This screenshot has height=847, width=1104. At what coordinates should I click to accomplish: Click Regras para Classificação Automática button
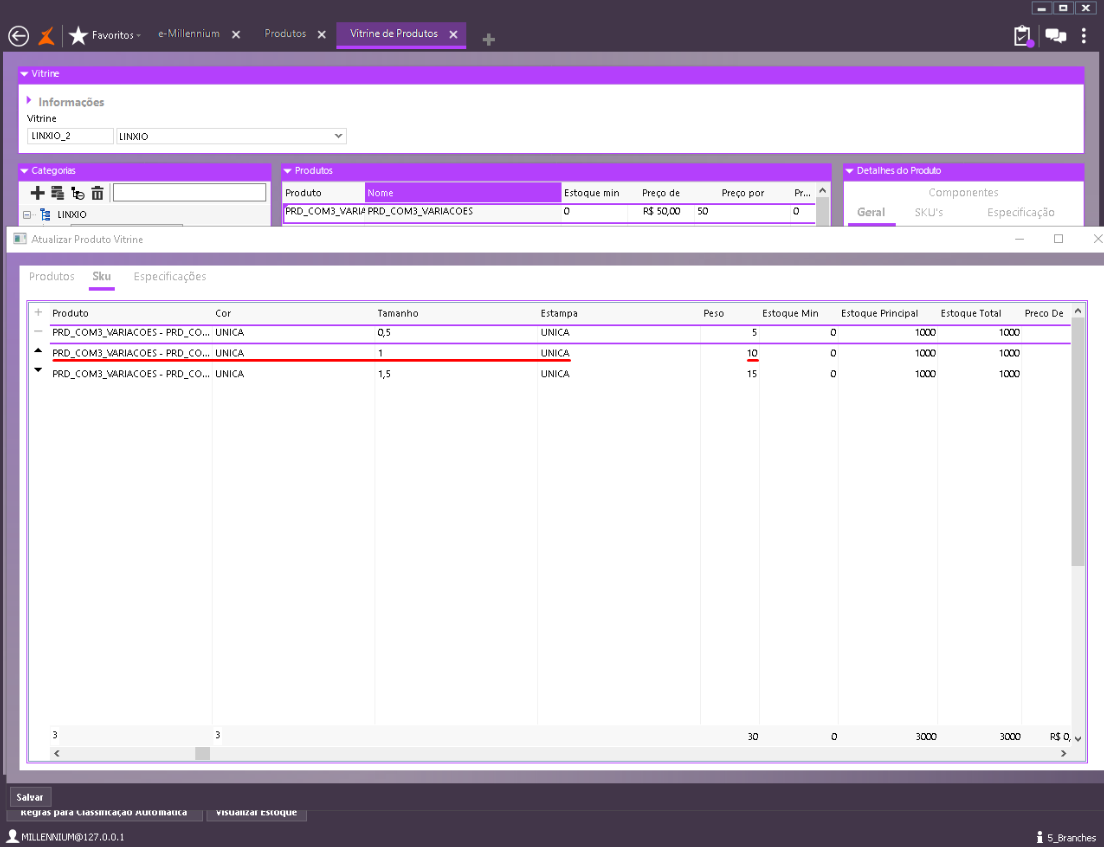[104, 813]
